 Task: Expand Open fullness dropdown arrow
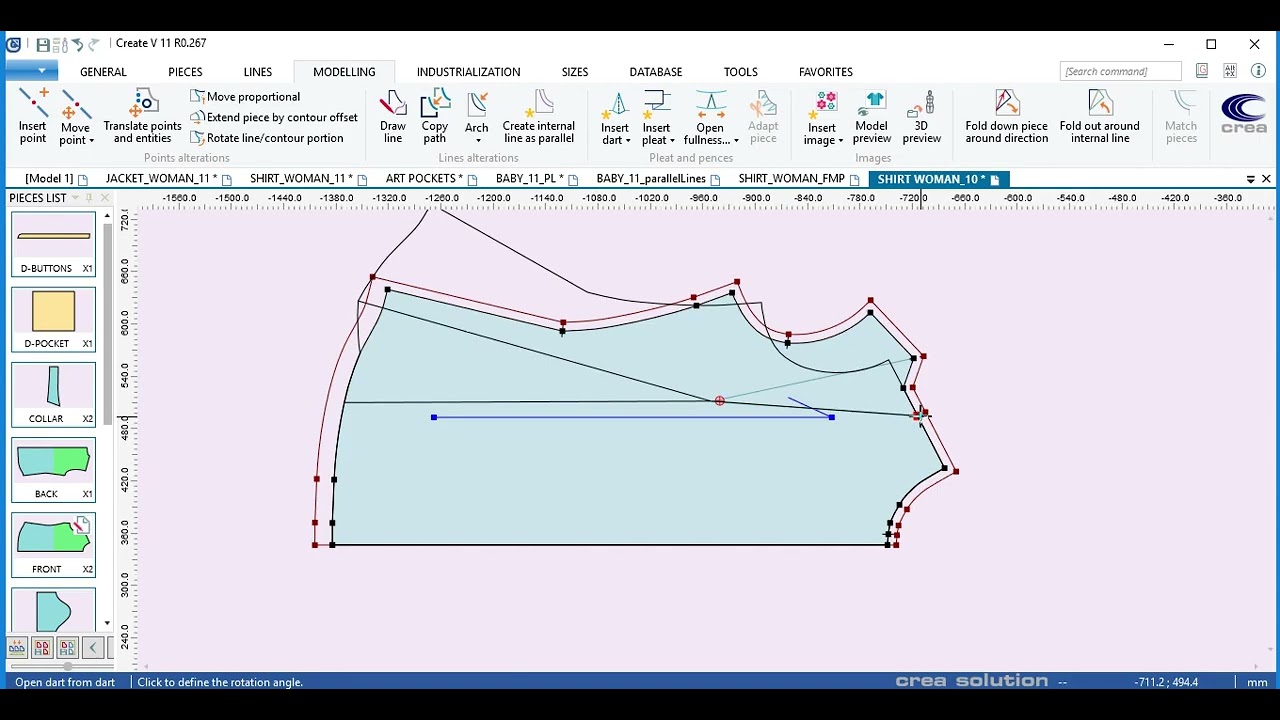coord(736,141)
